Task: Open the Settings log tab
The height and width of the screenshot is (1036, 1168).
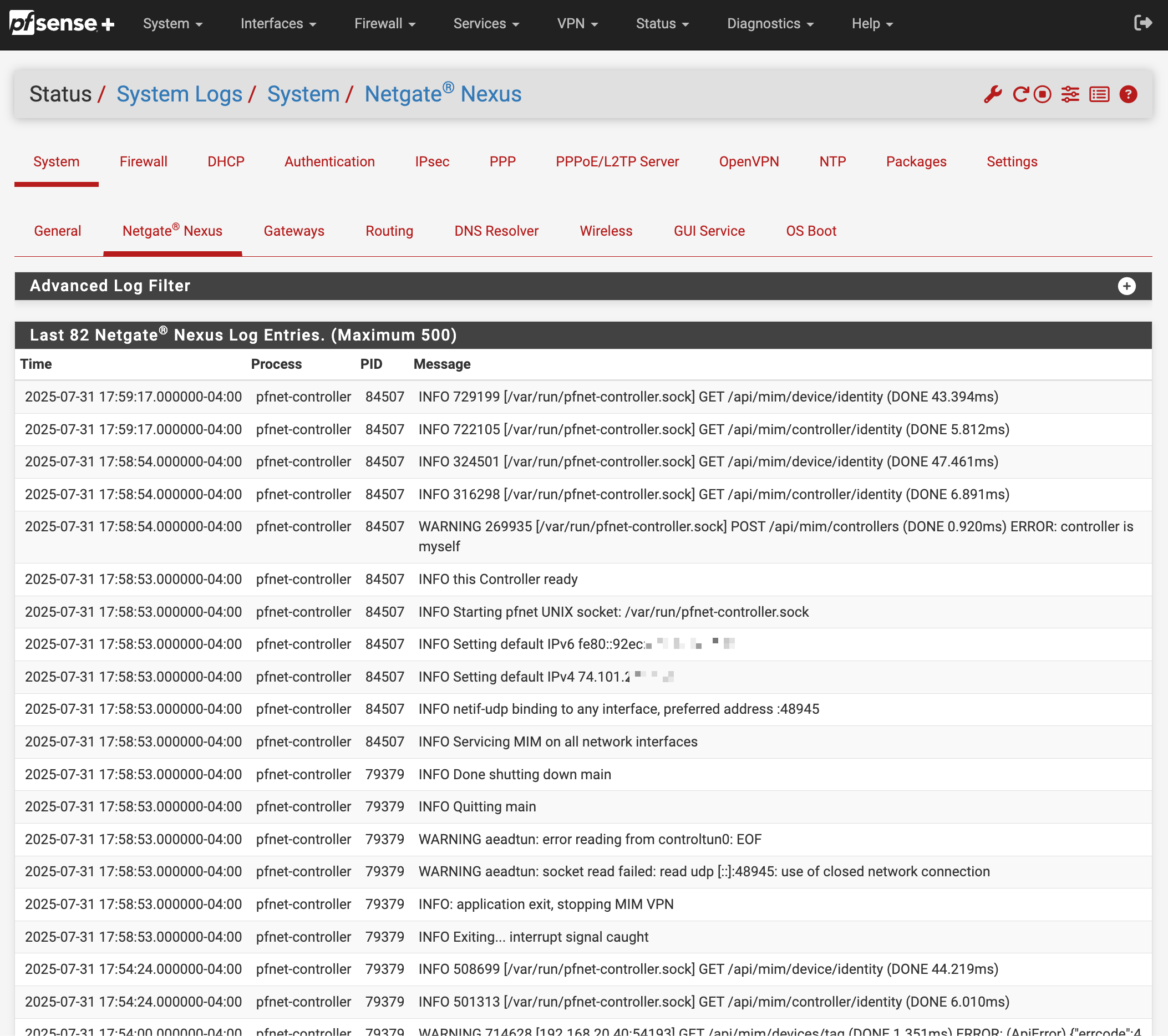Action: [x=1012, y=162]
